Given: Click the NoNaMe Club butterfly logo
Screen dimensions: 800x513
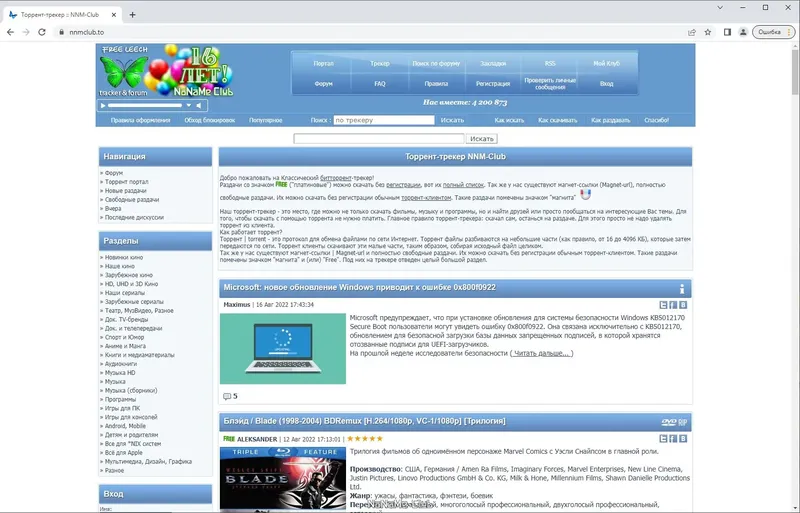Looking at the screenshot, I should click(x=124, y=71).
